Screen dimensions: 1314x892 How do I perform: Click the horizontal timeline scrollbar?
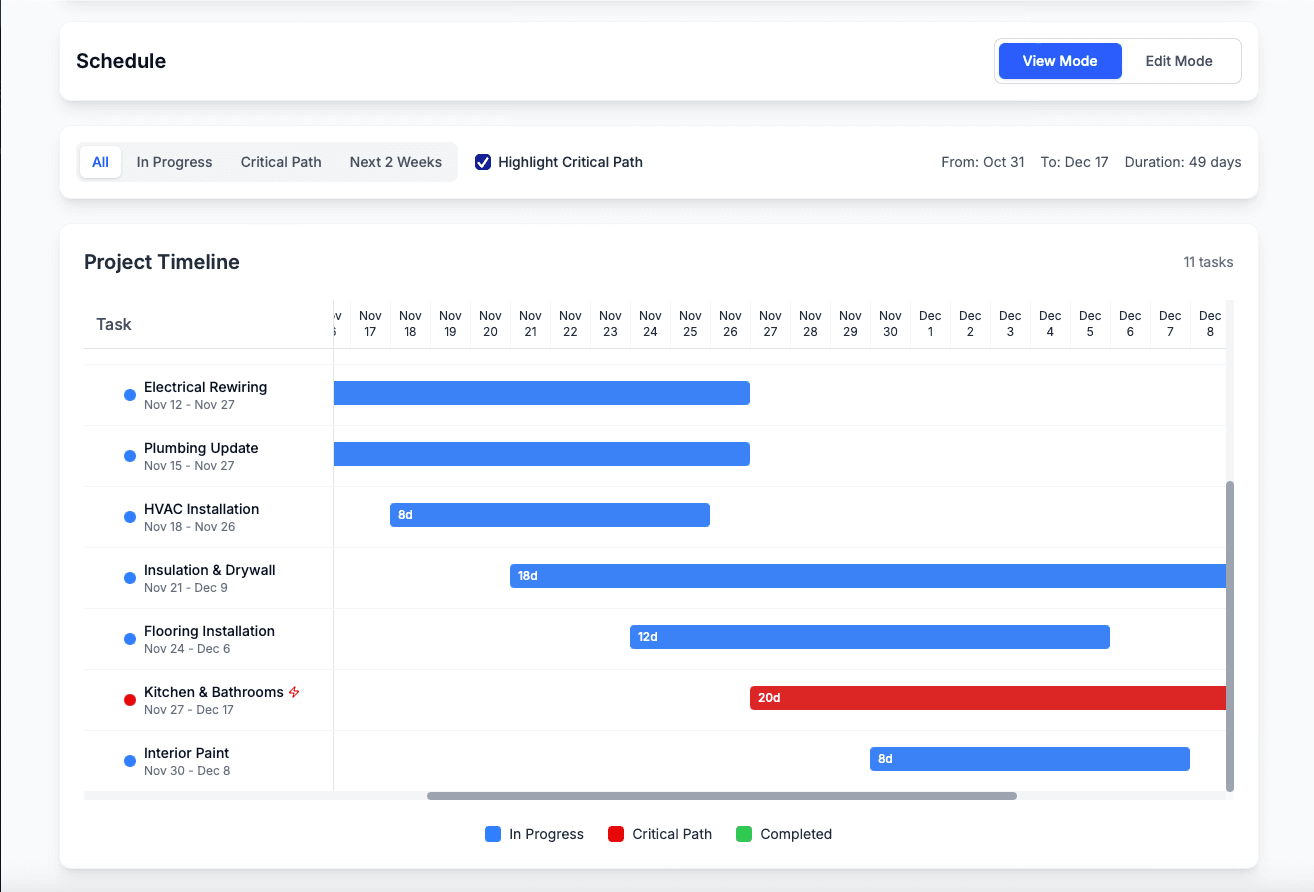pyautogui.click(x=721, y=795)
